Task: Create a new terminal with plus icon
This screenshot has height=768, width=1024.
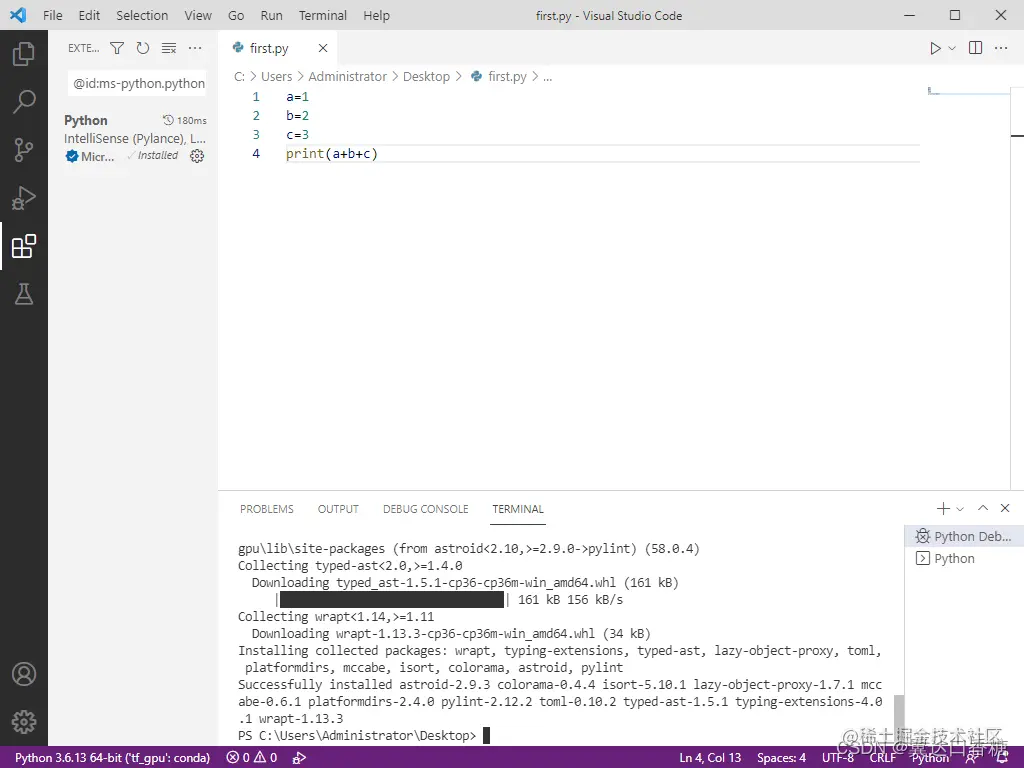Action: tap(943, 508)
